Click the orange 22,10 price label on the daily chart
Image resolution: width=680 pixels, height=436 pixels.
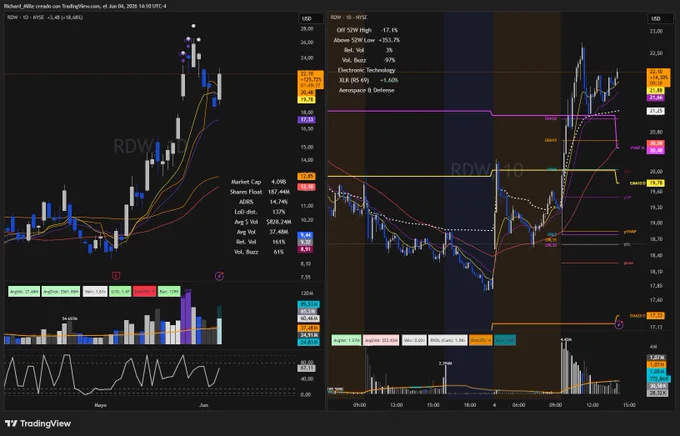311,79
